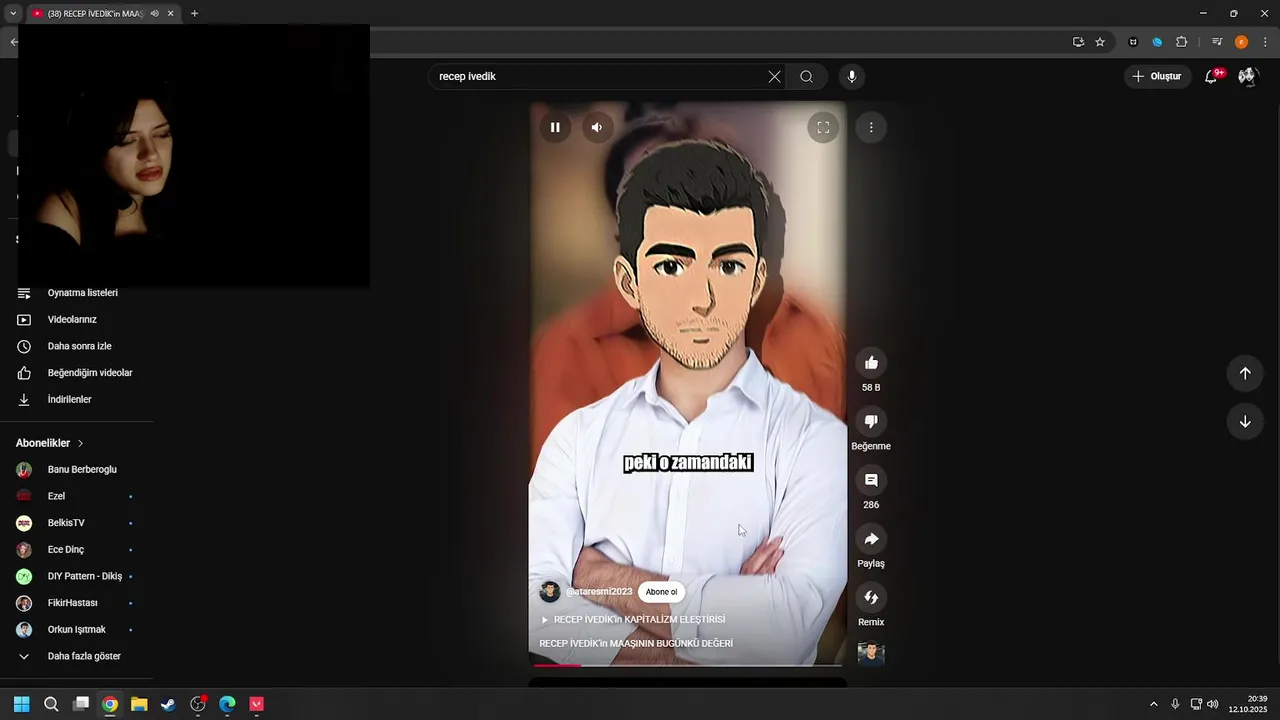Install app via address bar screen icon
The height and width of the screenshot is (720, 1280).
coord(1078,42)
